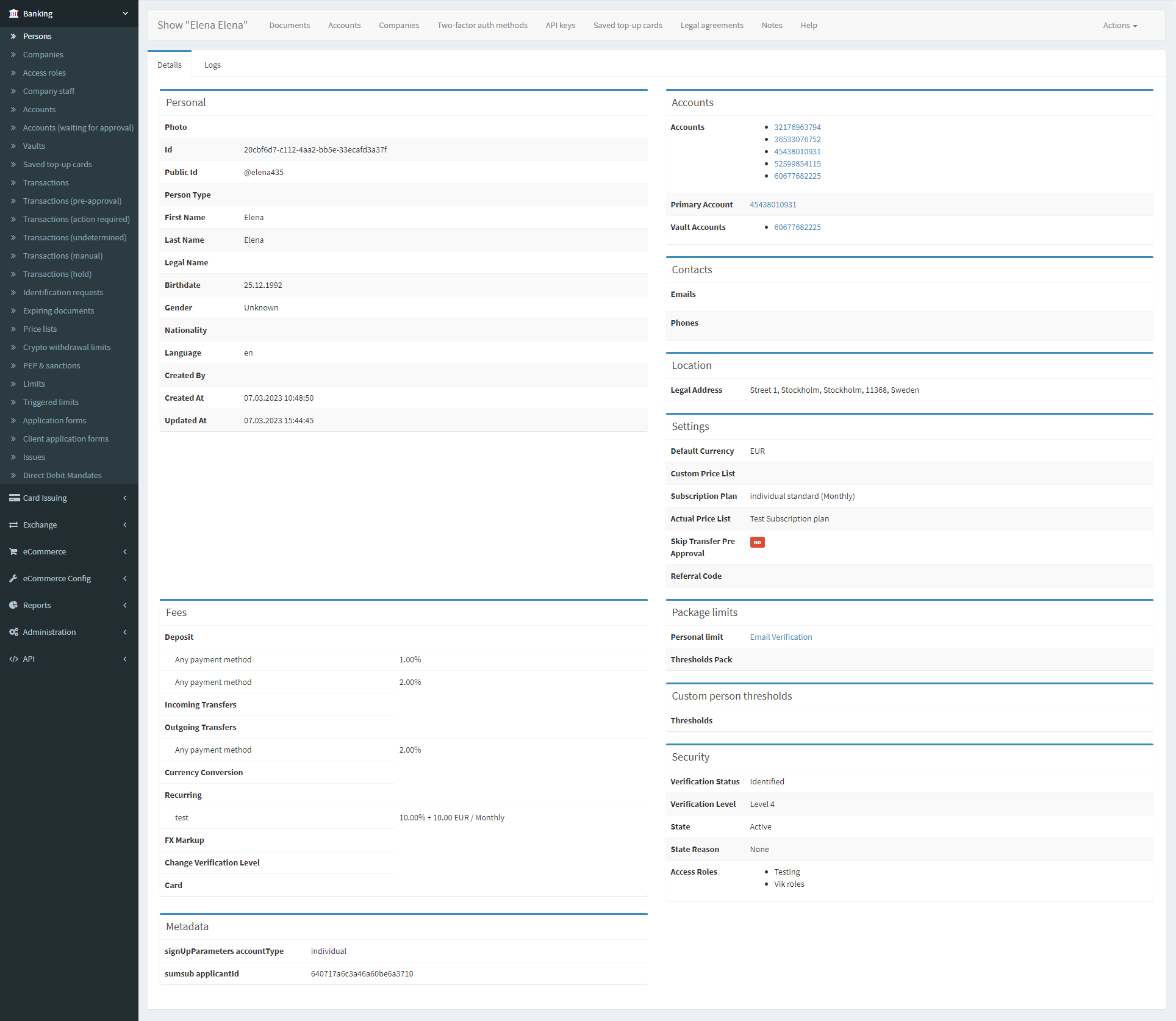Click the Card Issuing credit card icon
Image resolution: width=1176 pixels, height=1021 pixels.
[14, 498]
